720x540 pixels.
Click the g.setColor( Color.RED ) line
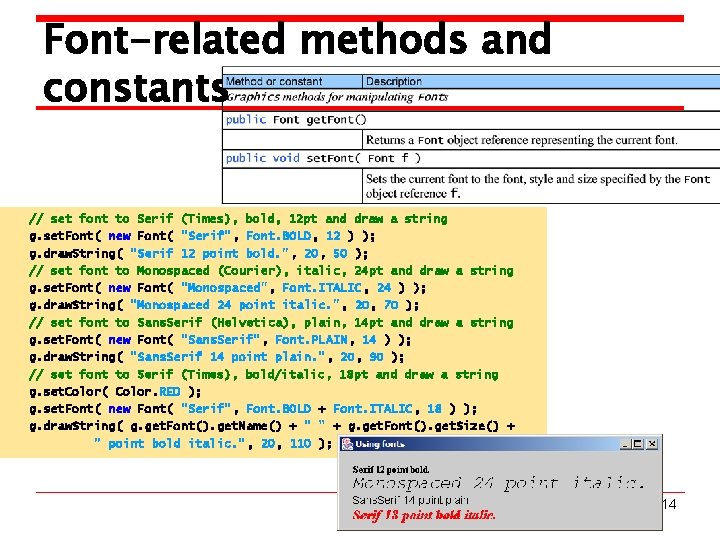(115, 392)
